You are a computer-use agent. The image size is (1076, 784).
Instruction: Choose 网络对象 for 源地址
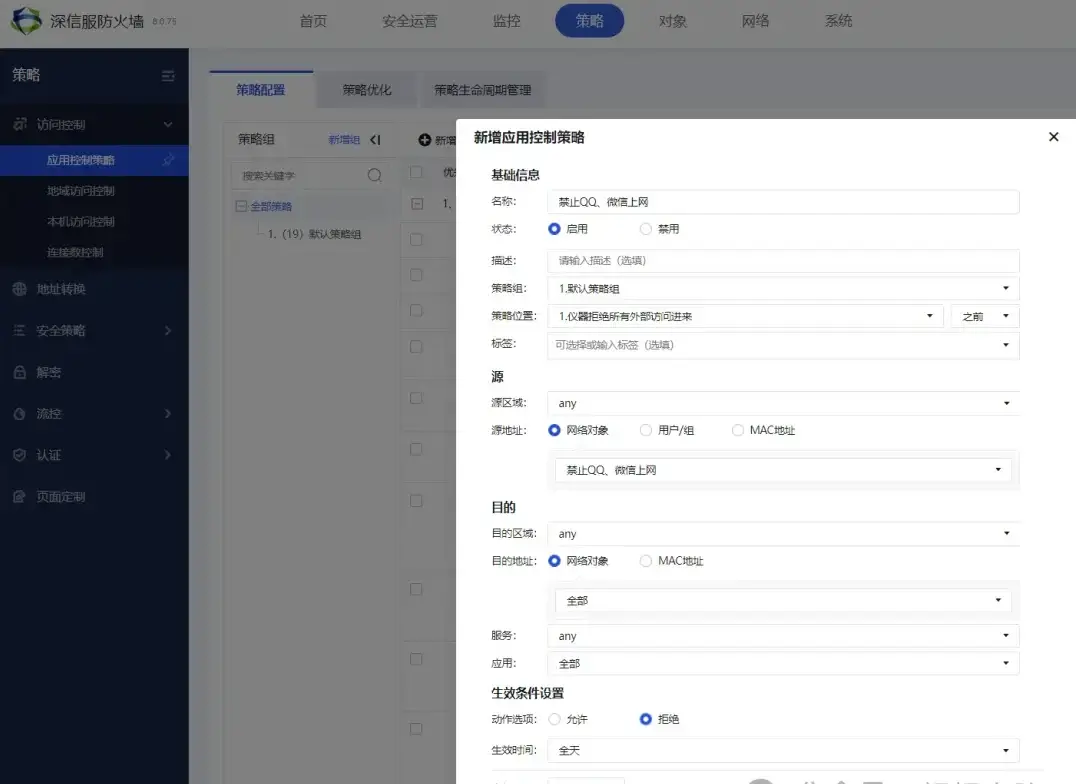(x=554, y=430)
